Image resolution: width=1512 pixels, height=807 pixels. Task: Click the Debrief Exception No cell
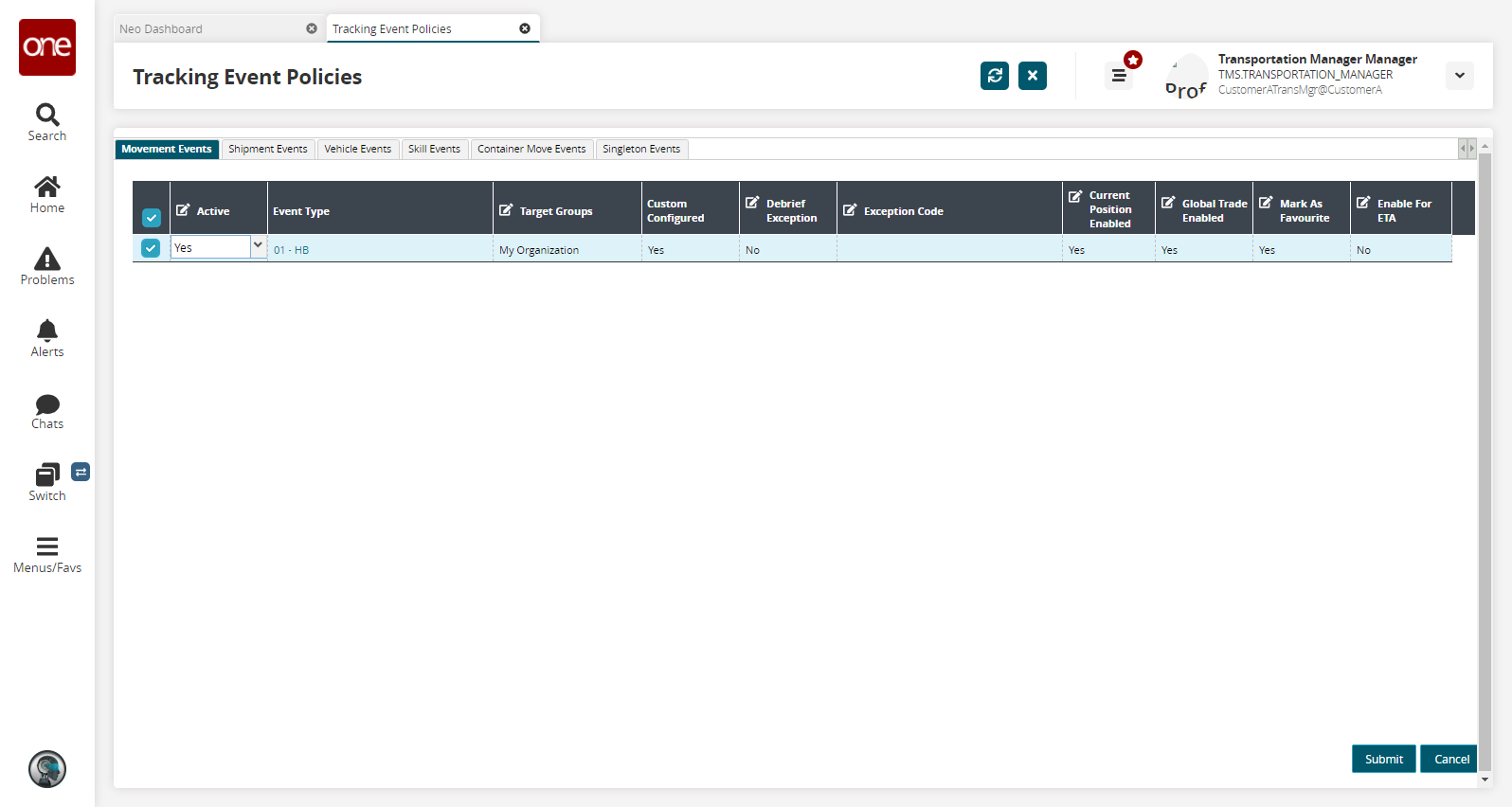[788, 250]
